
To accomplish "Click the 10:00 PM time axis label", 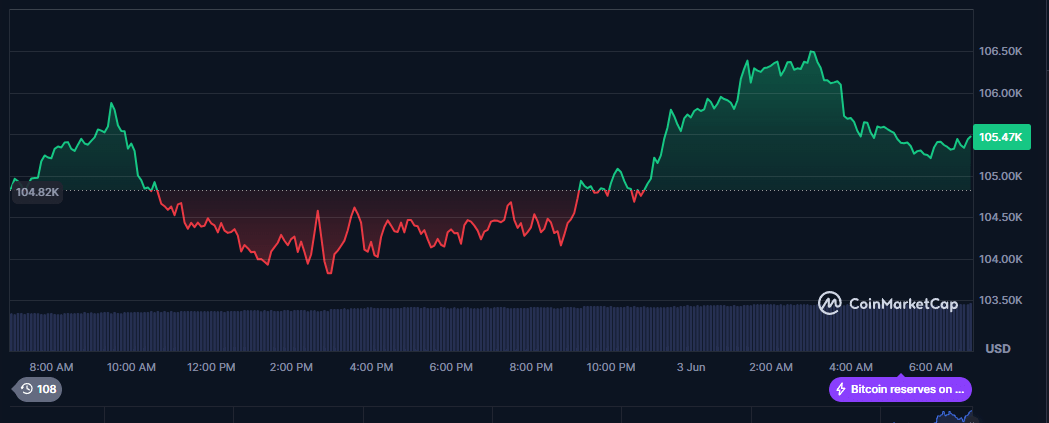I will tap(611, 367).
